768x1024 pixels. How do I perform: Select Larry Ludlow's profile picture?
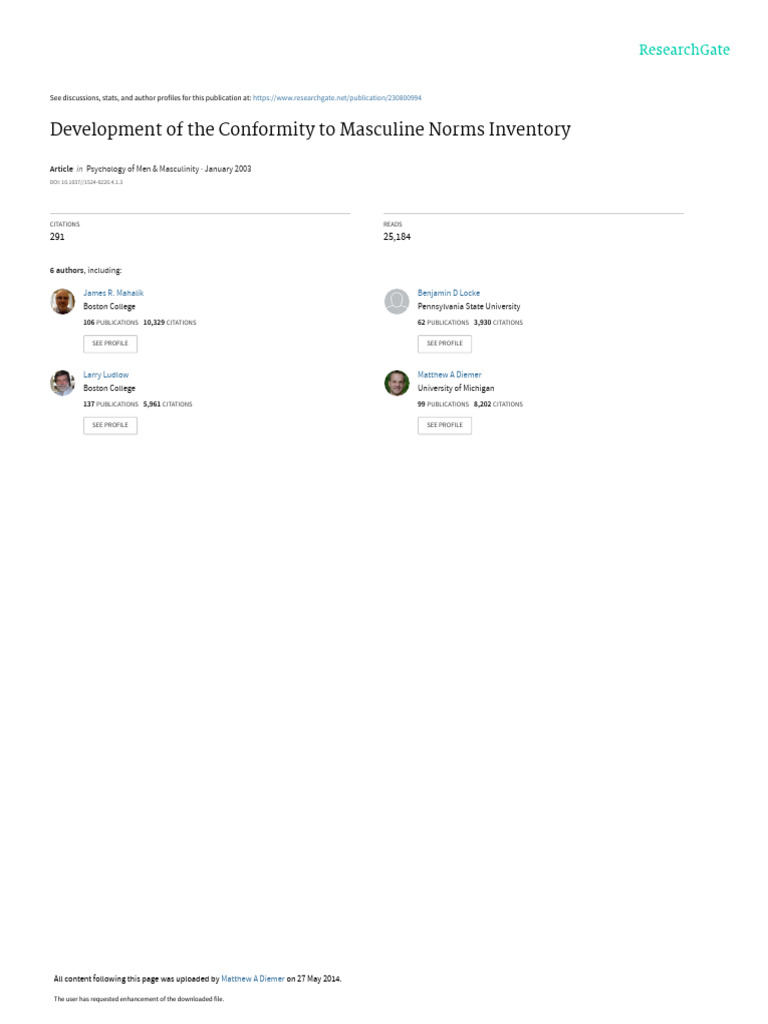[63, 382]
